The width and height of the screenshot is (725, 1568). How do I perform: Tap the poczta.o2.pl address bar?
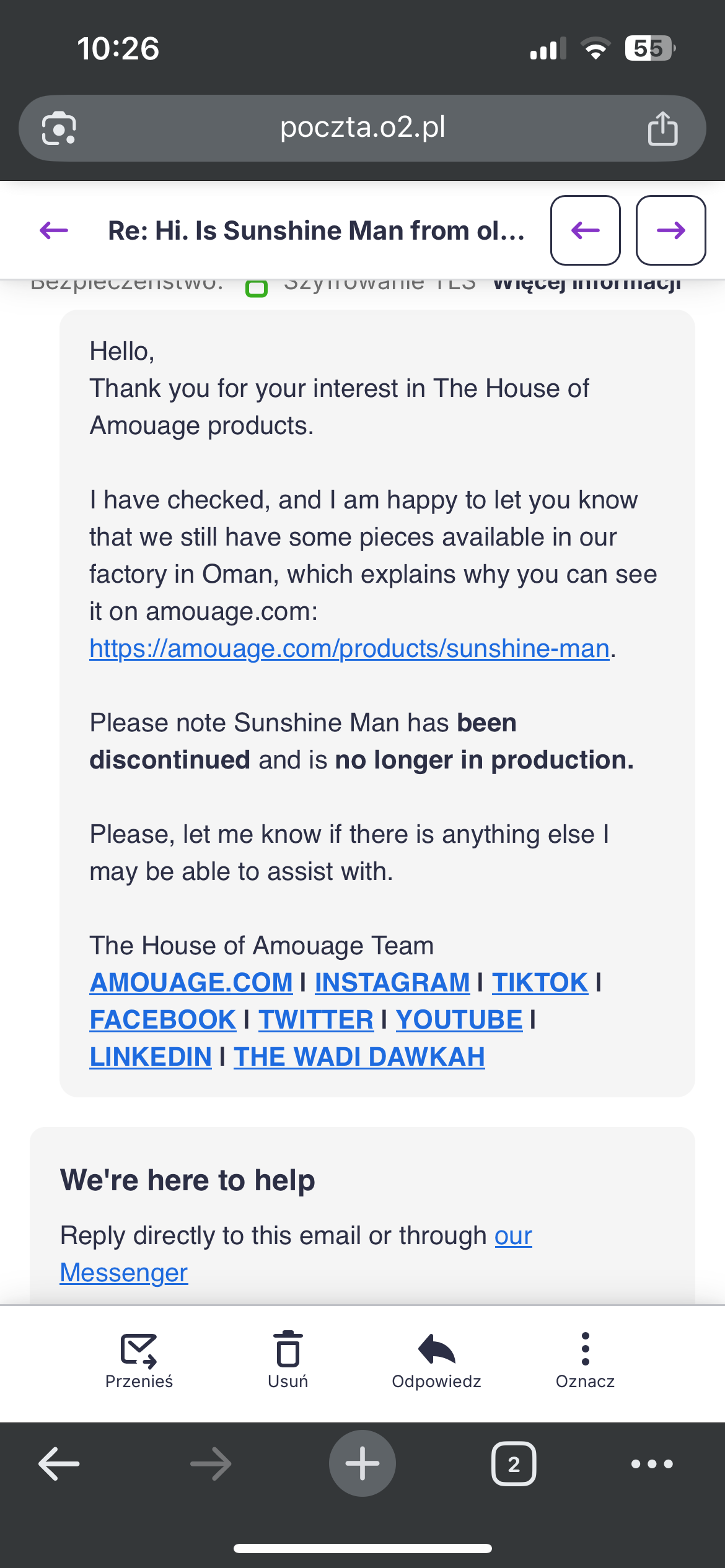(362, 128)
